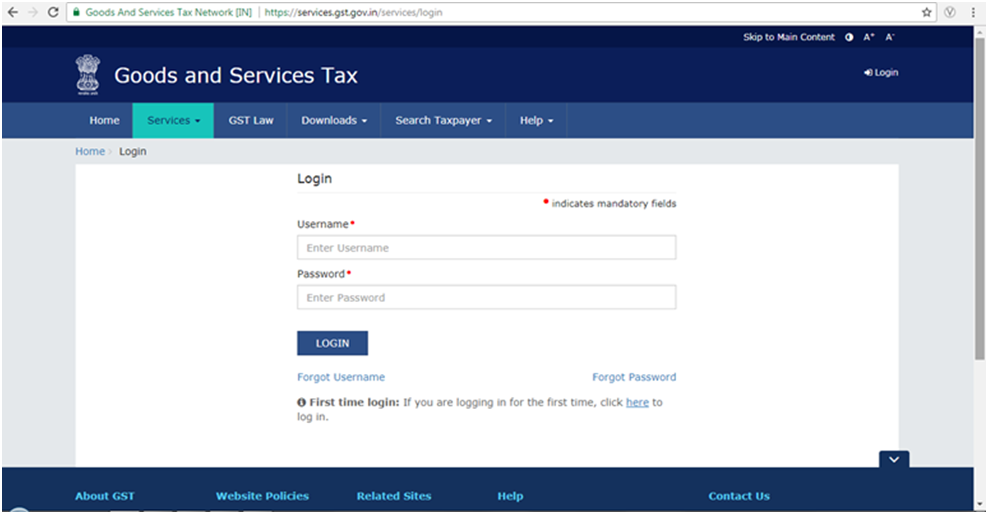
Task: Click the Goods and Services Tax title
Action: click(x=236, y=76)
